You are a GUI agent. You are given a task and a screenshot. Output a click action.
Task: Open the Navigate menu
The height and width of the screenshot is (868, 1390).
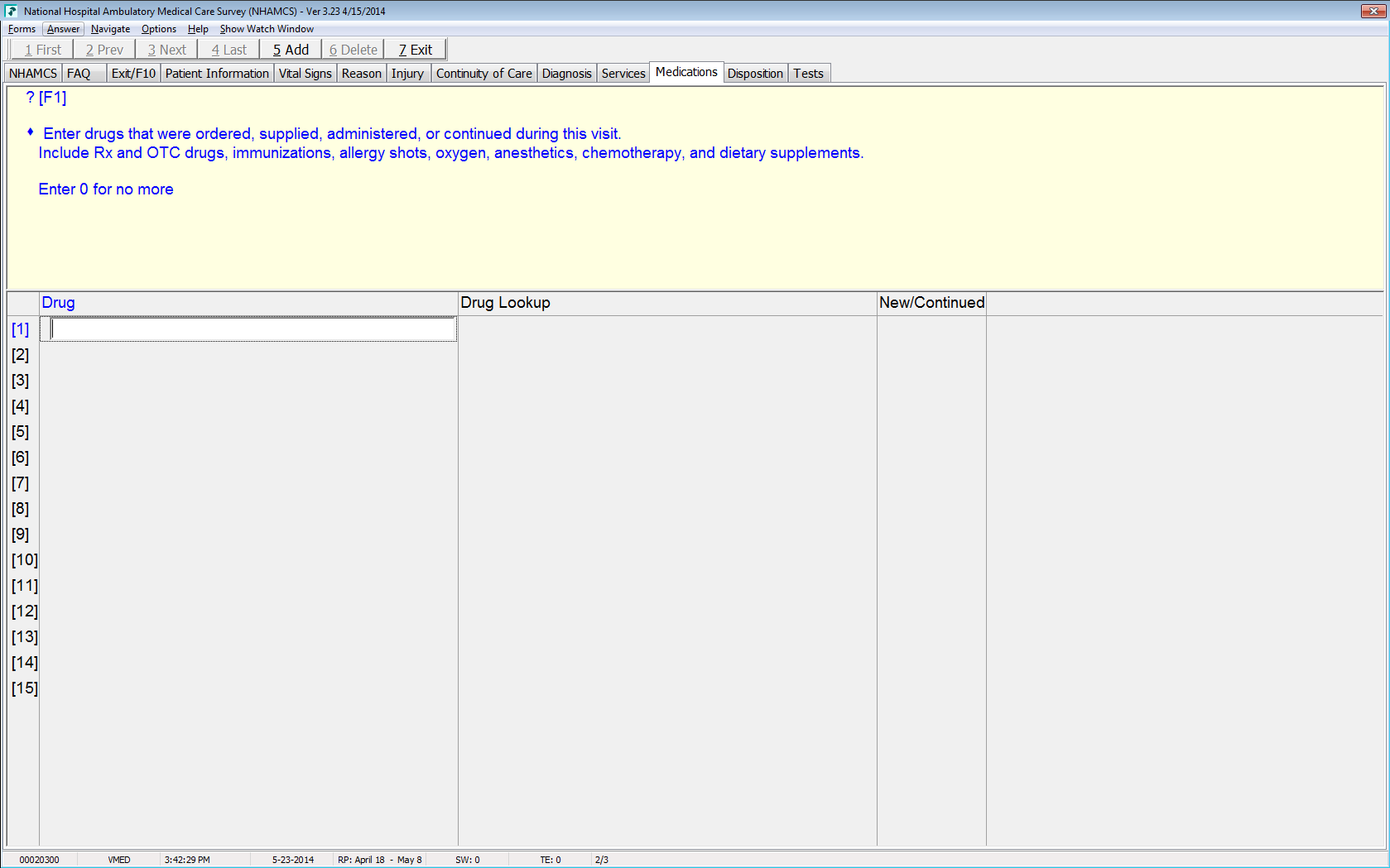click(x=110, y=29)
